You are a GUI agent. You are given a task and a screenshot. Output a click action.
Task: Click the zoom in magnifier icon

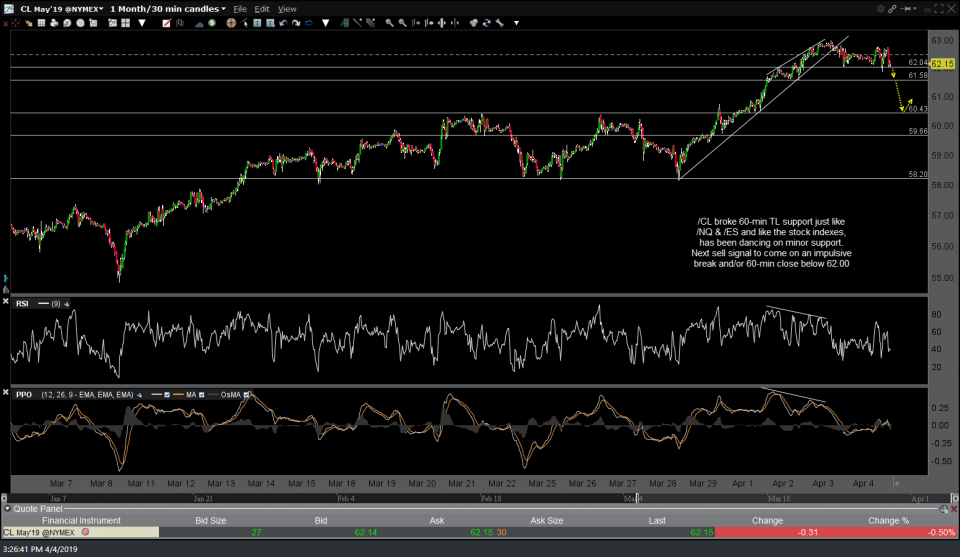(x=389, y=23)
